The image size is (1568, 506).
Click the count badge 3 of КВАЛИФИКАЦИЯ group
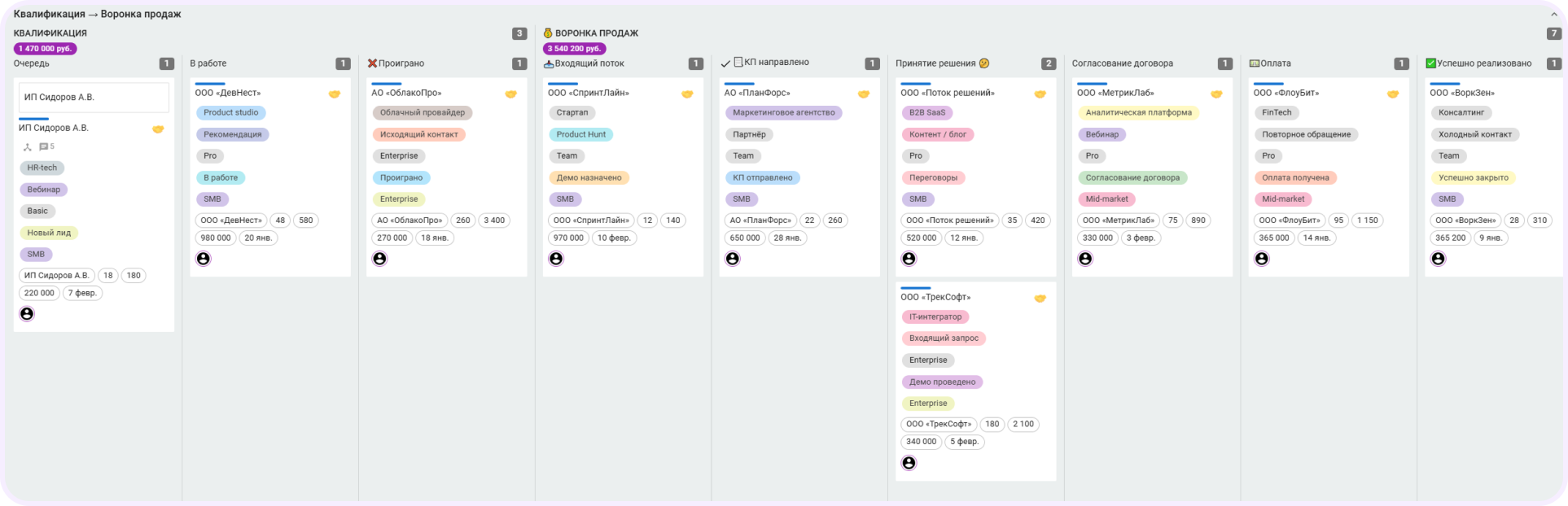point(519,33)
